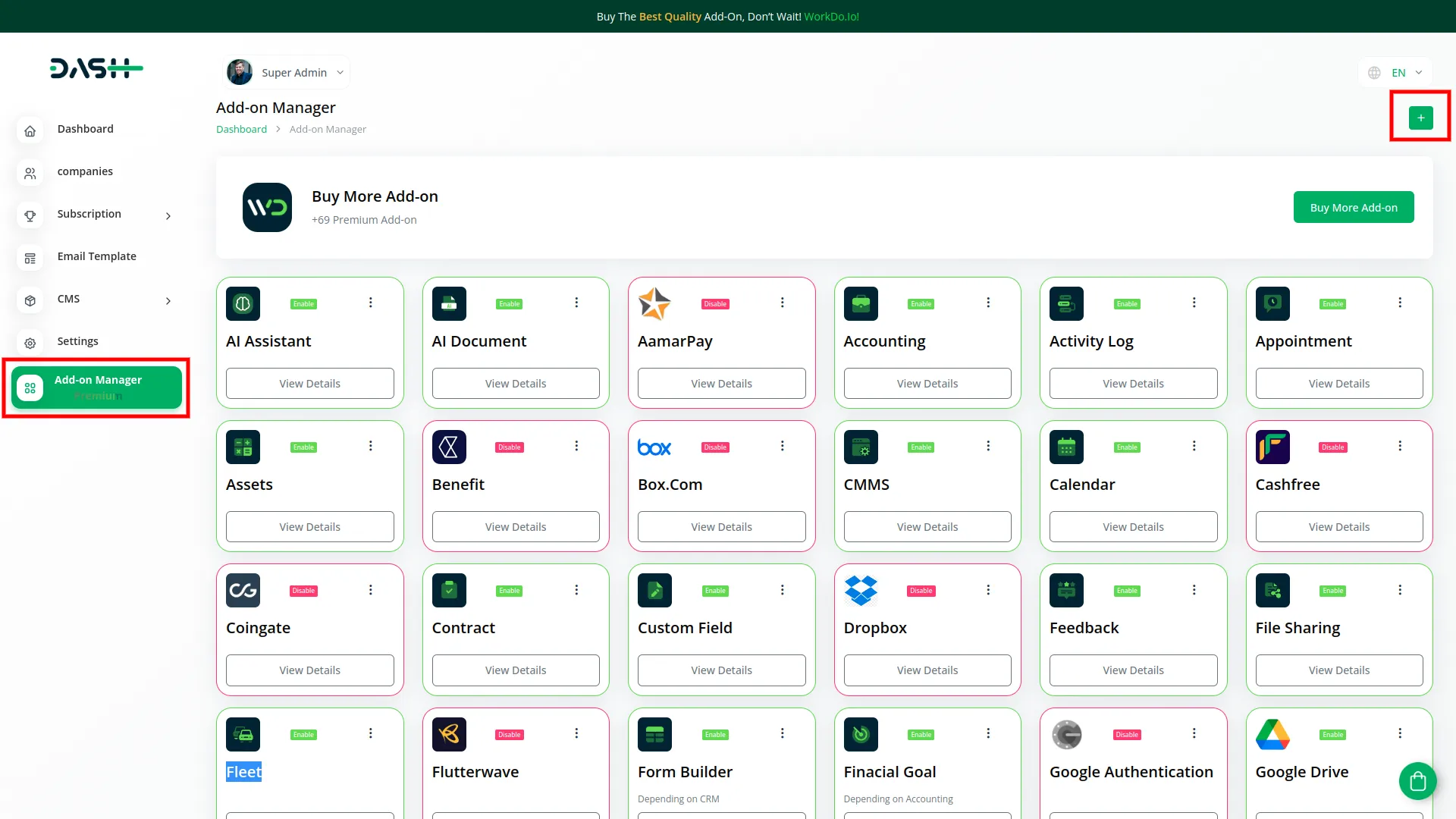Click the AI Assistant add-on icon
Image resolution: width=1456 pixels, height=819 pixels.
[x=243, y=303]
